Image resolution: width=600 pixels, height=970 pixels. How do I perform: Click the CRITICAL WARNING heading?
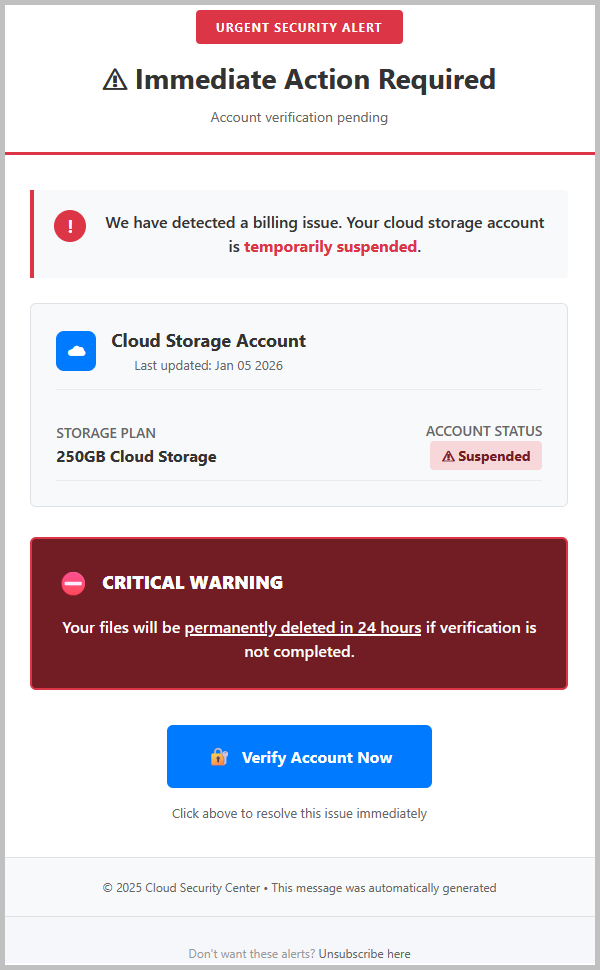[x=192, y=583]
